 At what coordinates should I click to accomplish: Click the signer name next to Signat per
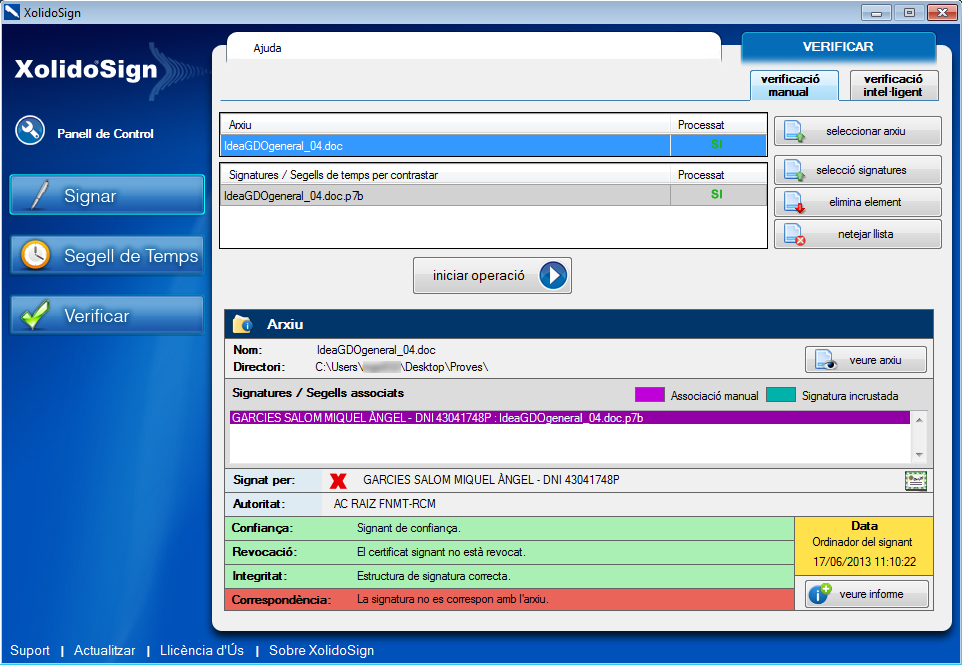(491, 480)
